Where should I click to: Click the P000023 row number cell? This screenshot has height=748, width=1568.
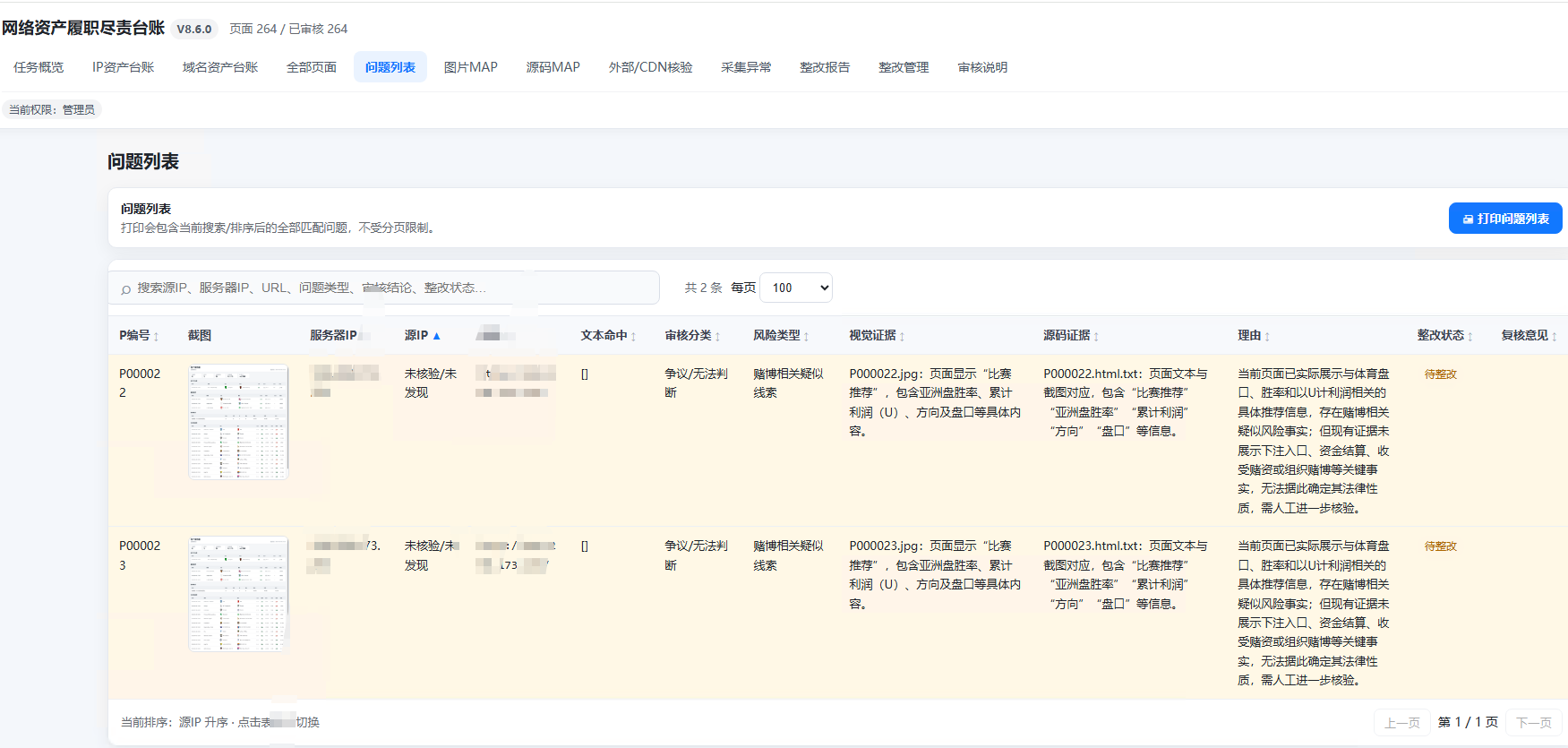[x=140, y=555]
